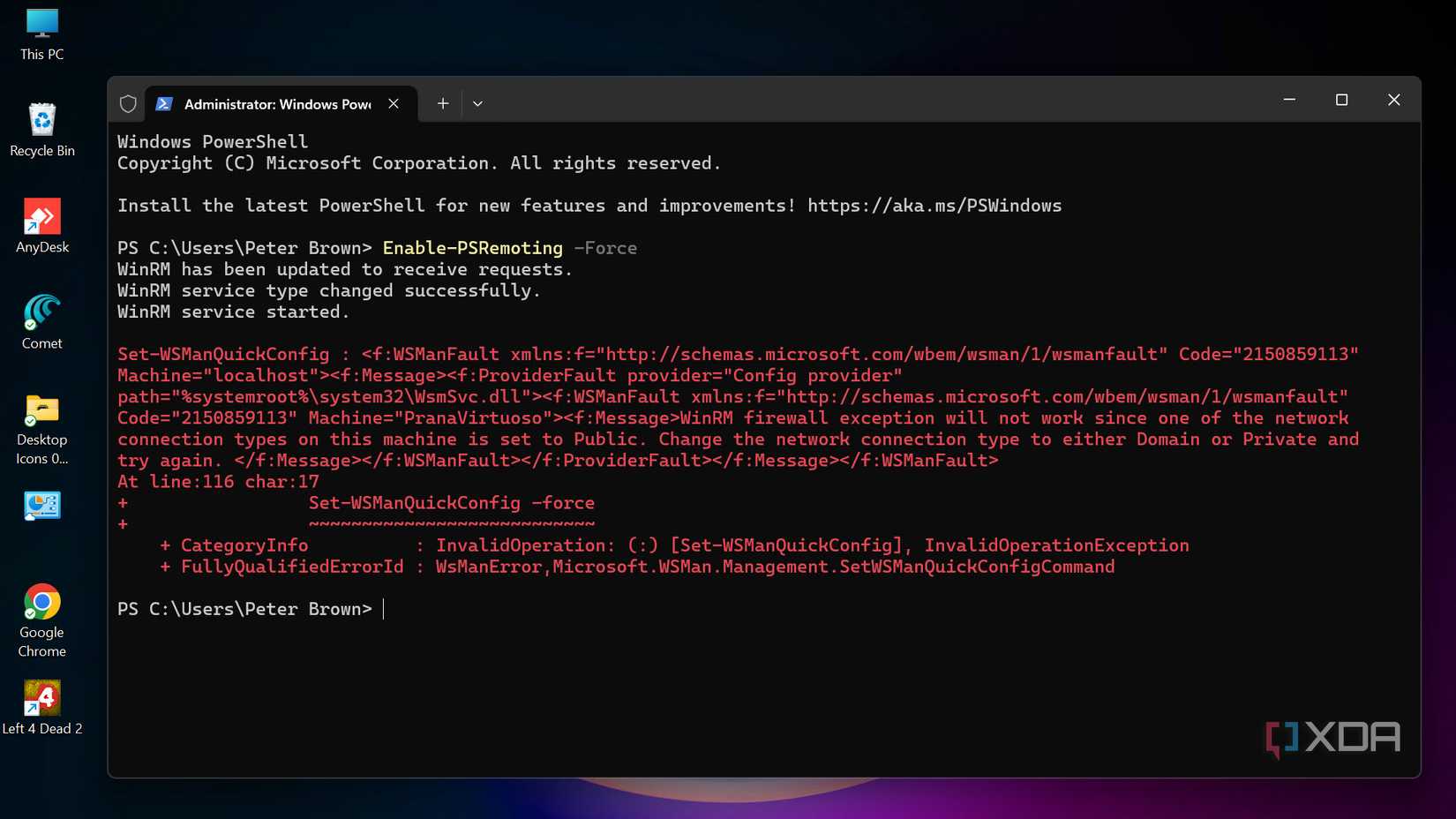This screenshot has width=1456, height=819.
Task: Click the "At line:116 char:17" error text
Action: click(x=218, y=482)
